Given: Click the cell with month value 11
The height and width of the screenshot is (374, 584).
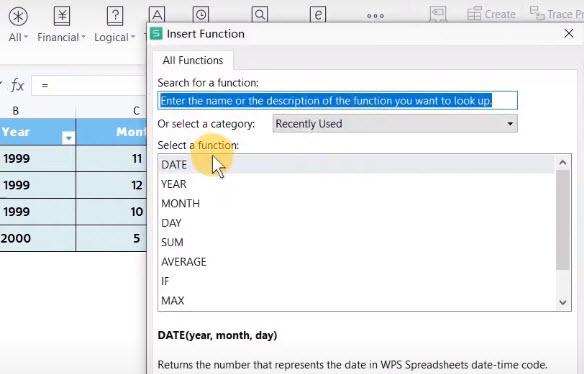Looking at the screenshot, I should pyautogui.click(x=111, y=159).
